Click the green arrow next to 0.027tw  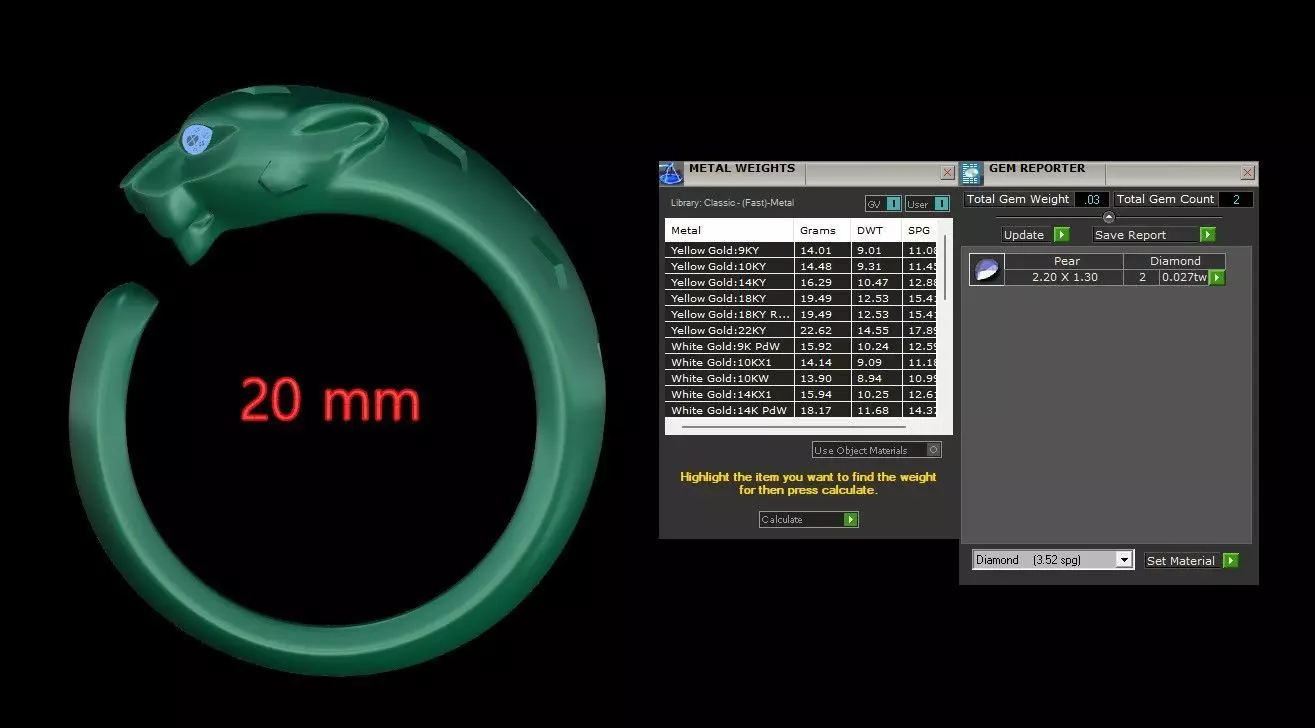(x=1217, y=277)
